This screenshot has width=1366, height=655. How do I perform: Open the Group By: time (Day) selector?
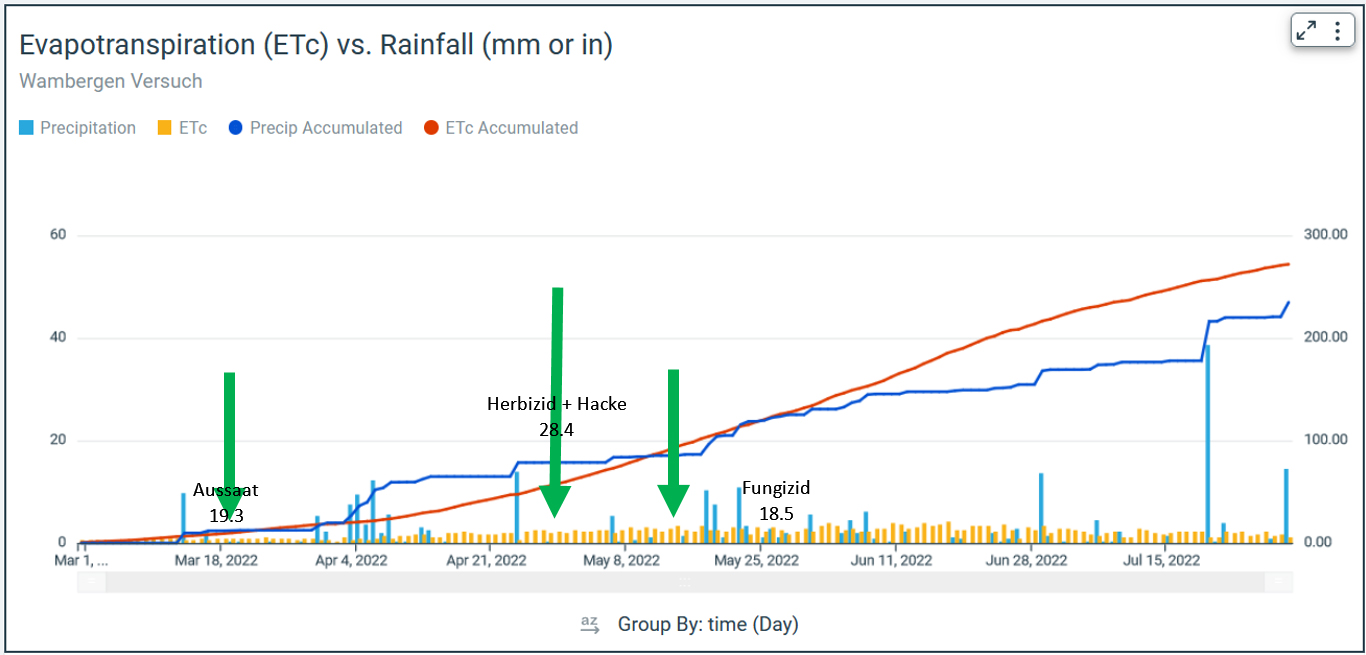point(708,624)
